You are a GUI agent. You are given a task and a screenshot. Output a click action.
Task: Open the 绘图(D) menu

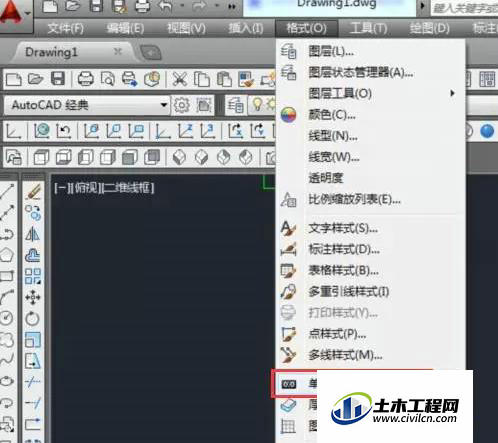click(429, 28)
